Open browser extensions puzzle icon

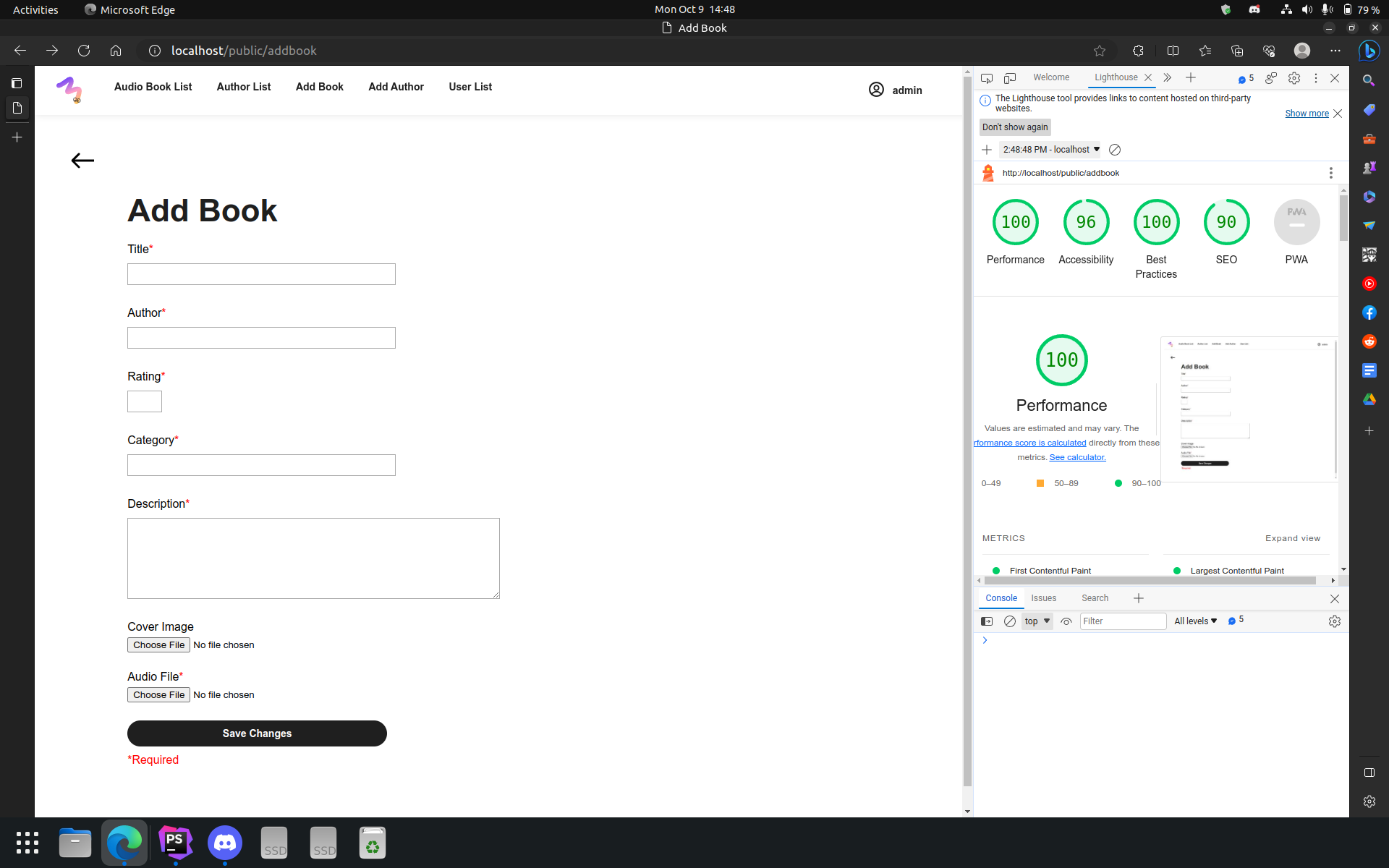pos(1138,51)
